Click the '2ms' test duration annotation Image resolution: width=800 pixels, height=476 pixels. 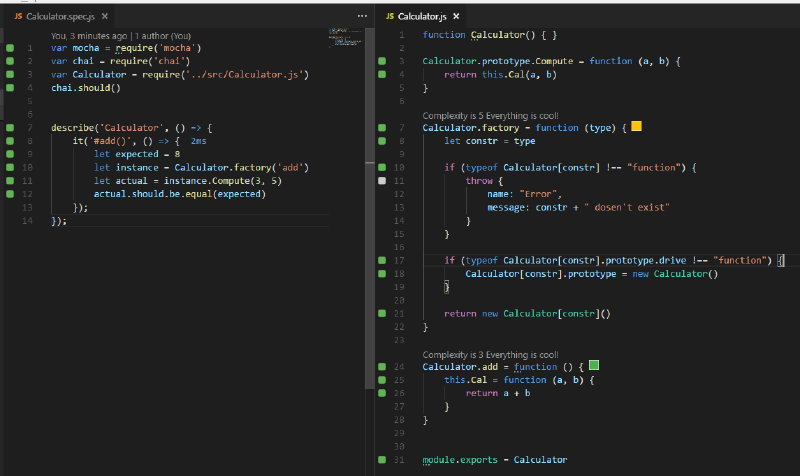(197, 141)
